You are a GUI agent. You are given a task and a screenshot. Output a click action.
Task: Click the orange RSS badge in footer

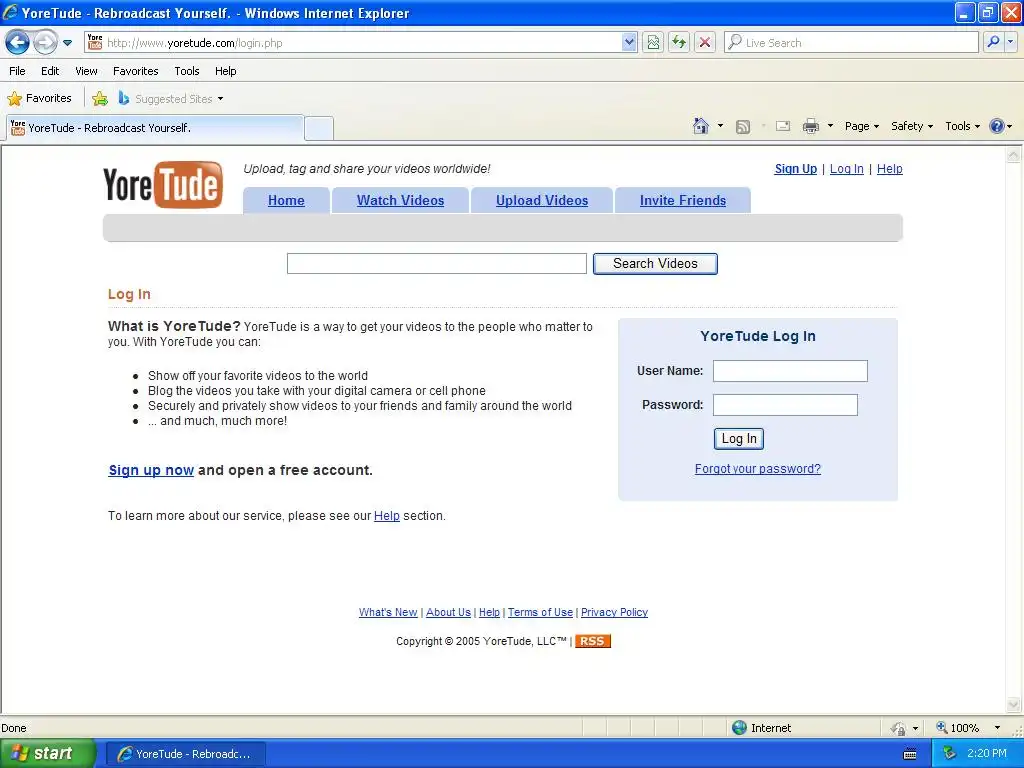tap(592, 641)
